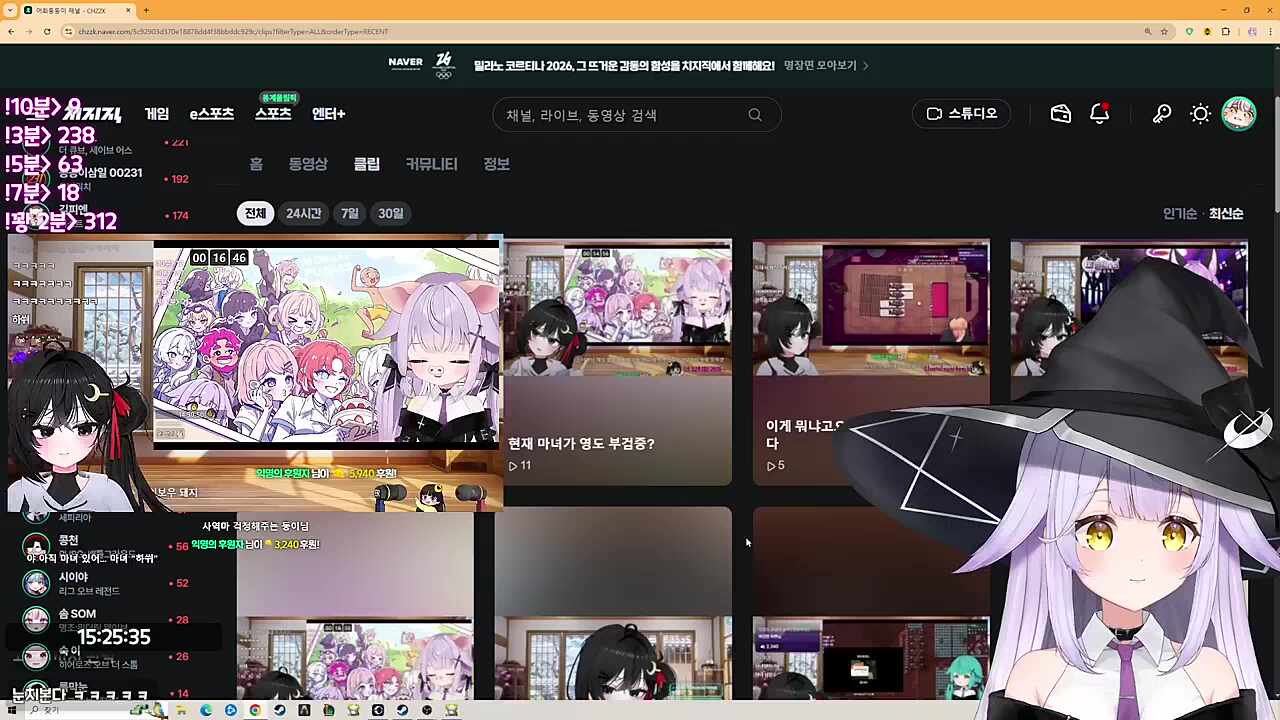Switch sorting to 인기순

pos(1179,213)
